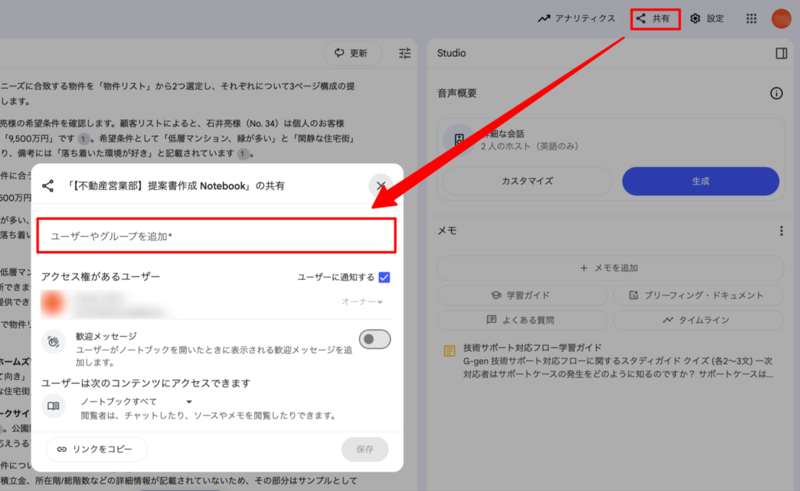
Task: Click the audio overview 詳細な会話 icon
Action: [x=459, y=139]
